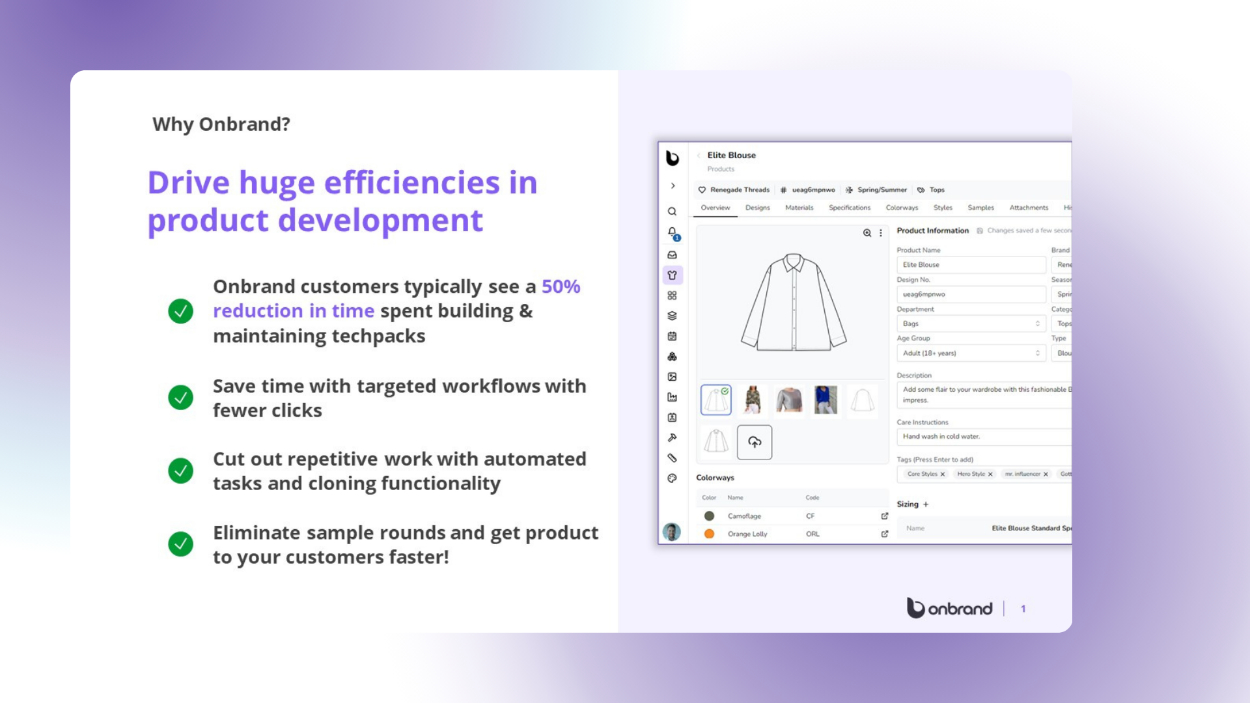
Task: Open the color palette icon in sidebar
Action: [x=672, y=478]
